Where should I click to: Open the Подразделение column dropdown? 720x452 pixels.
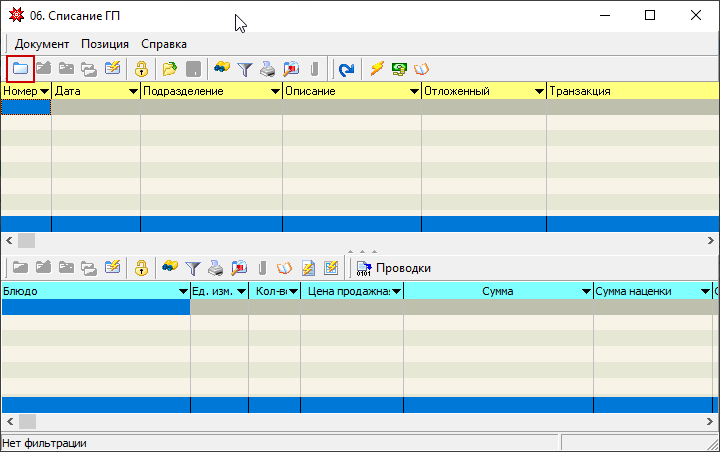point(275,91)
